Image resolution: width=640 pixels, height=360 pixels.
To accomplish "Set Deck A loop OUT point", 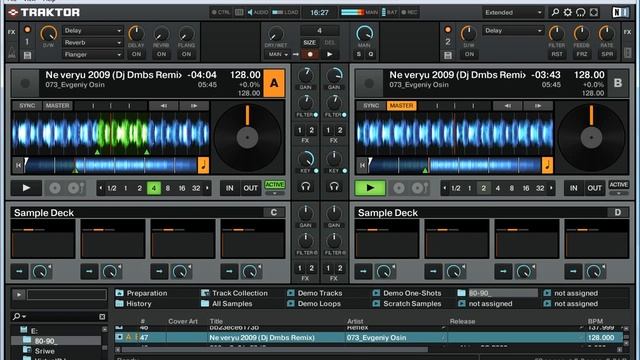I will pyautogui.click(x=251, y=188).
